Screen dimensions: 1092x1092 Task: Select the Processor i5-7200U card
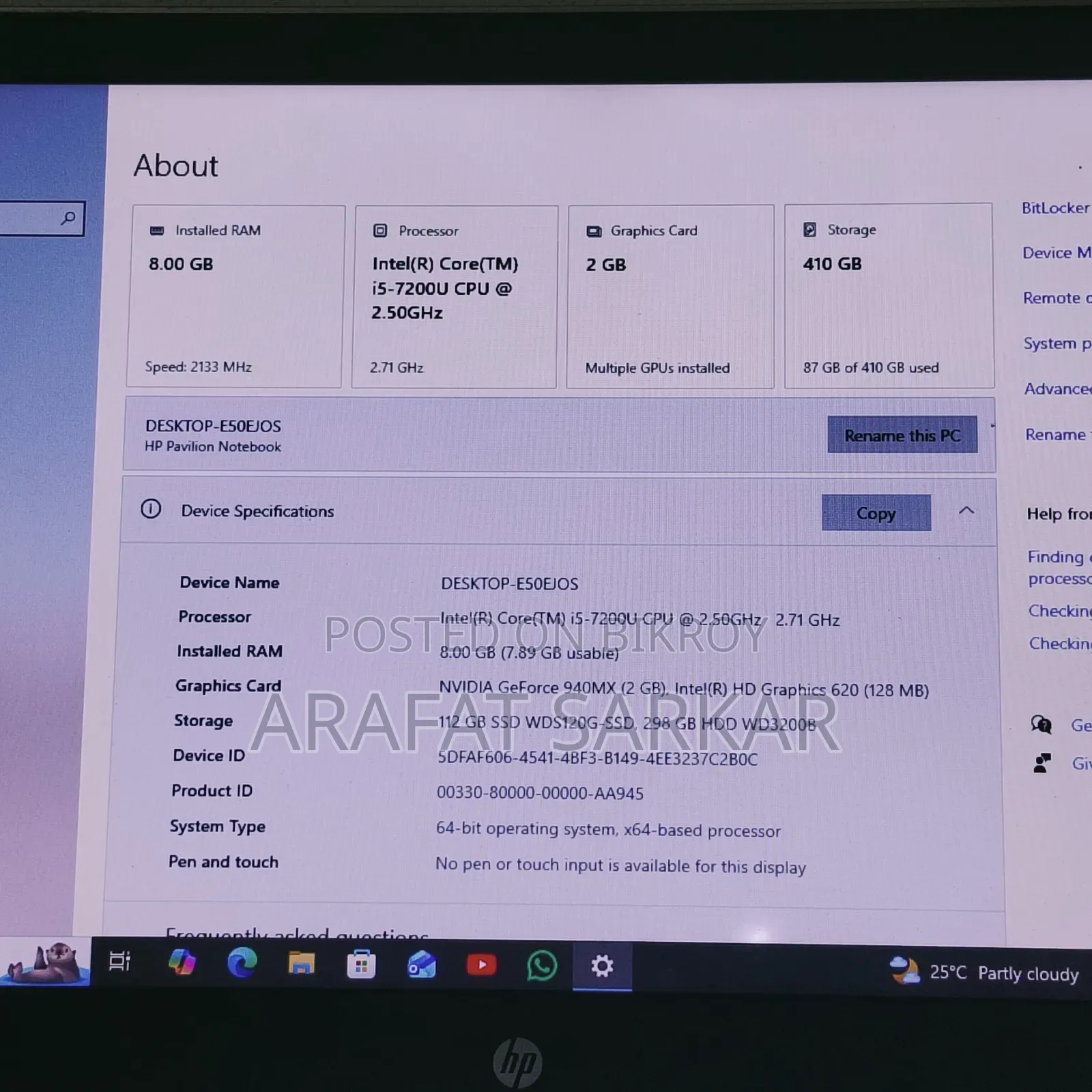click(x=455, y=296)
